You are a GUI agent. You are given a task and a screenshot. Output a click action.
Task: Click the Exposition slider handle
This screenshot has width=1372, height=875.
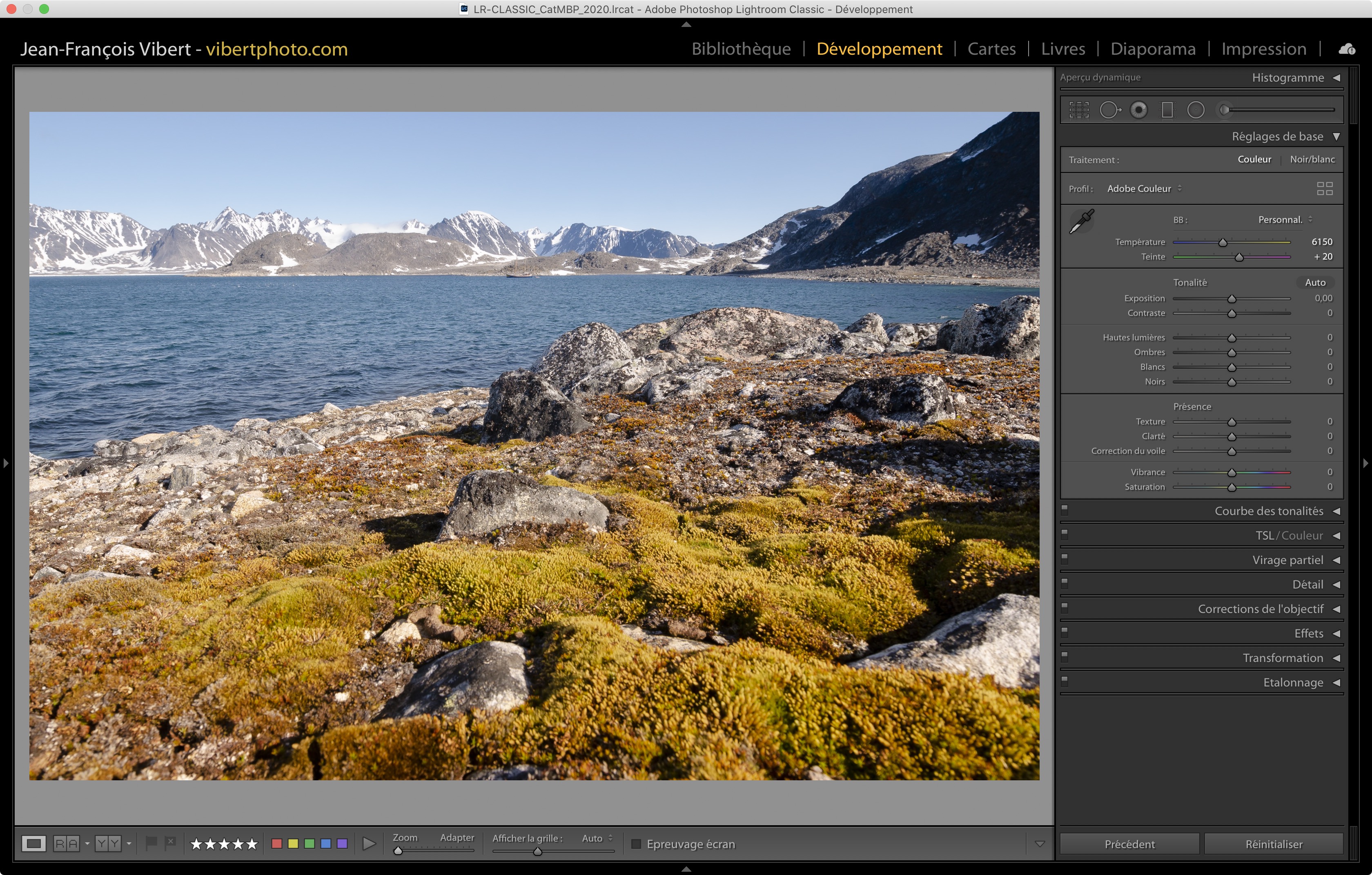coord(1231,299)
